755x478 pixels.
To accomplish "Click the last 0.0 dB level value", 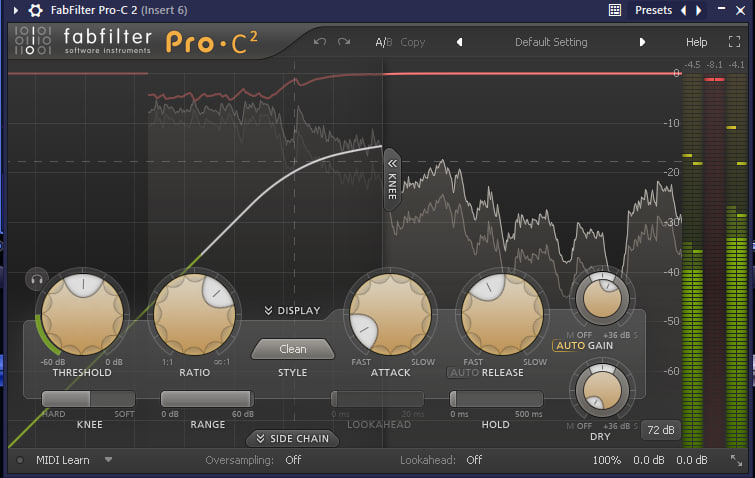I will (691, 460).
